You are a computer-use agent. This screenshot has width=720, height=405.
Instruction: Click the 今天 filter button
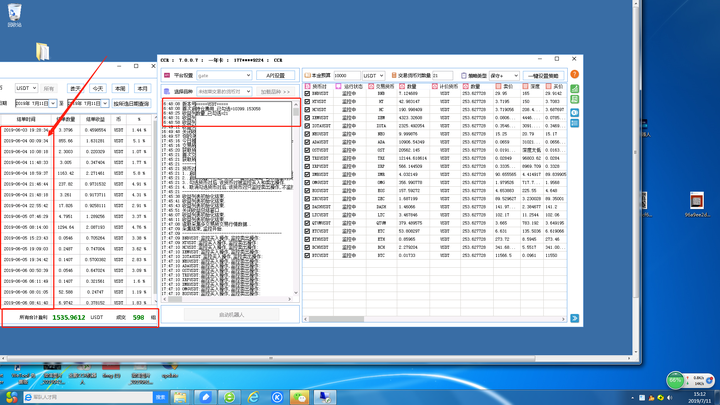click(x=97, y=88)
